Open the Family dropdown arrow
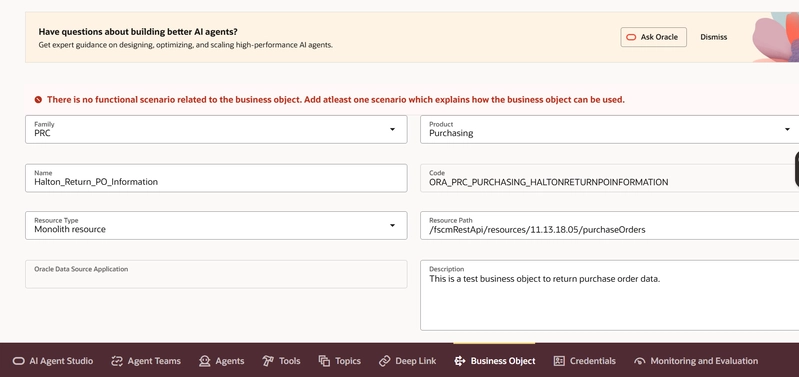The image size is (799, 377). tap(392, 129)
